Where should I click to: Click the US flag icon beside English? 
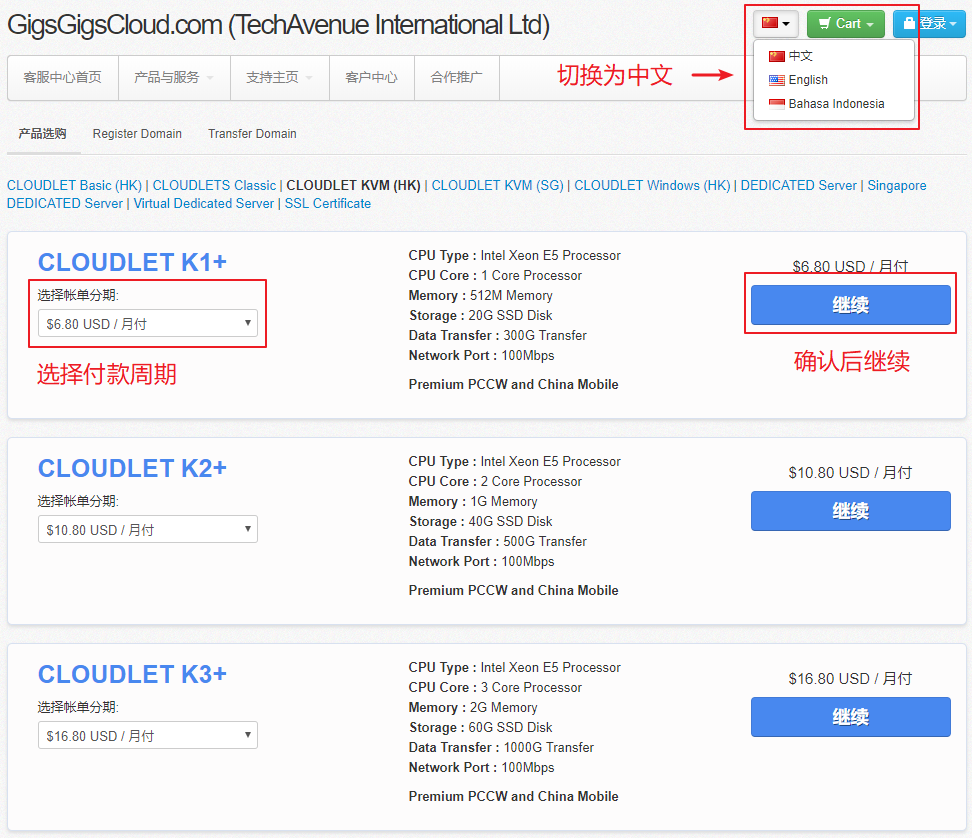tap(777, 80)
